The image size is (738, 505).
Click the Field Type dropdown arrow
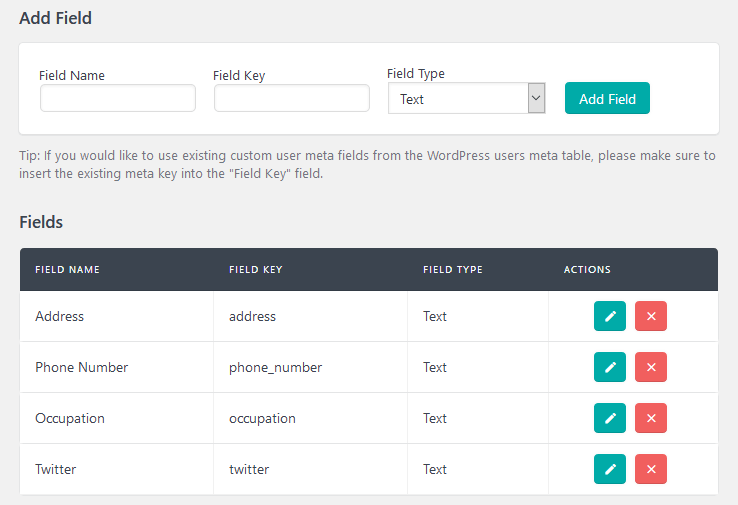[x=536, y=98]
